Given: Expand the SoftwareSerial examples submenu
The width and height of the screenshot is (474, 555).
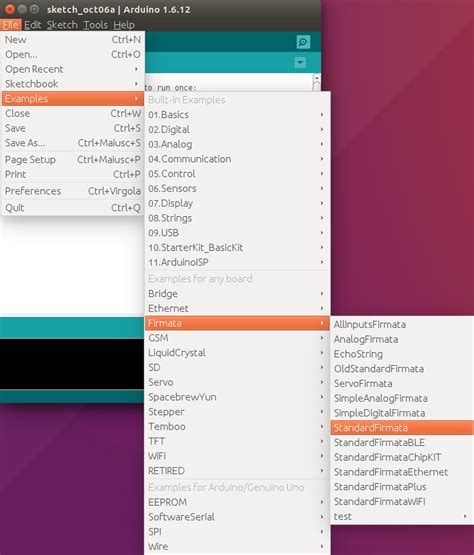Looking at the screenshot, I should (237, 517).
